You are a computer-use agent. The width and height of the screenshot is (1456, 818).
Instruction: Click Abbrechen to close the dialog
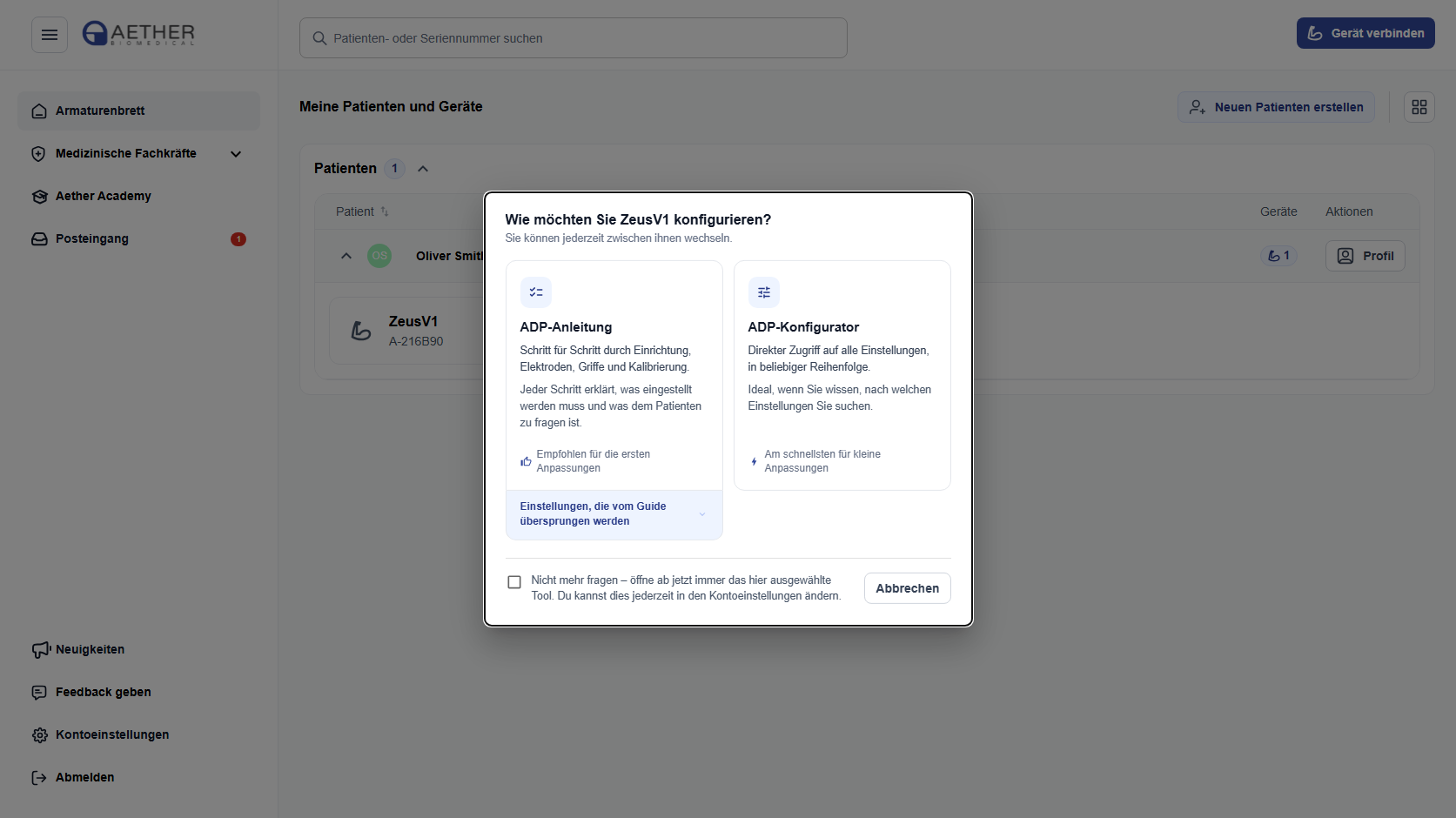pos(908,588)
